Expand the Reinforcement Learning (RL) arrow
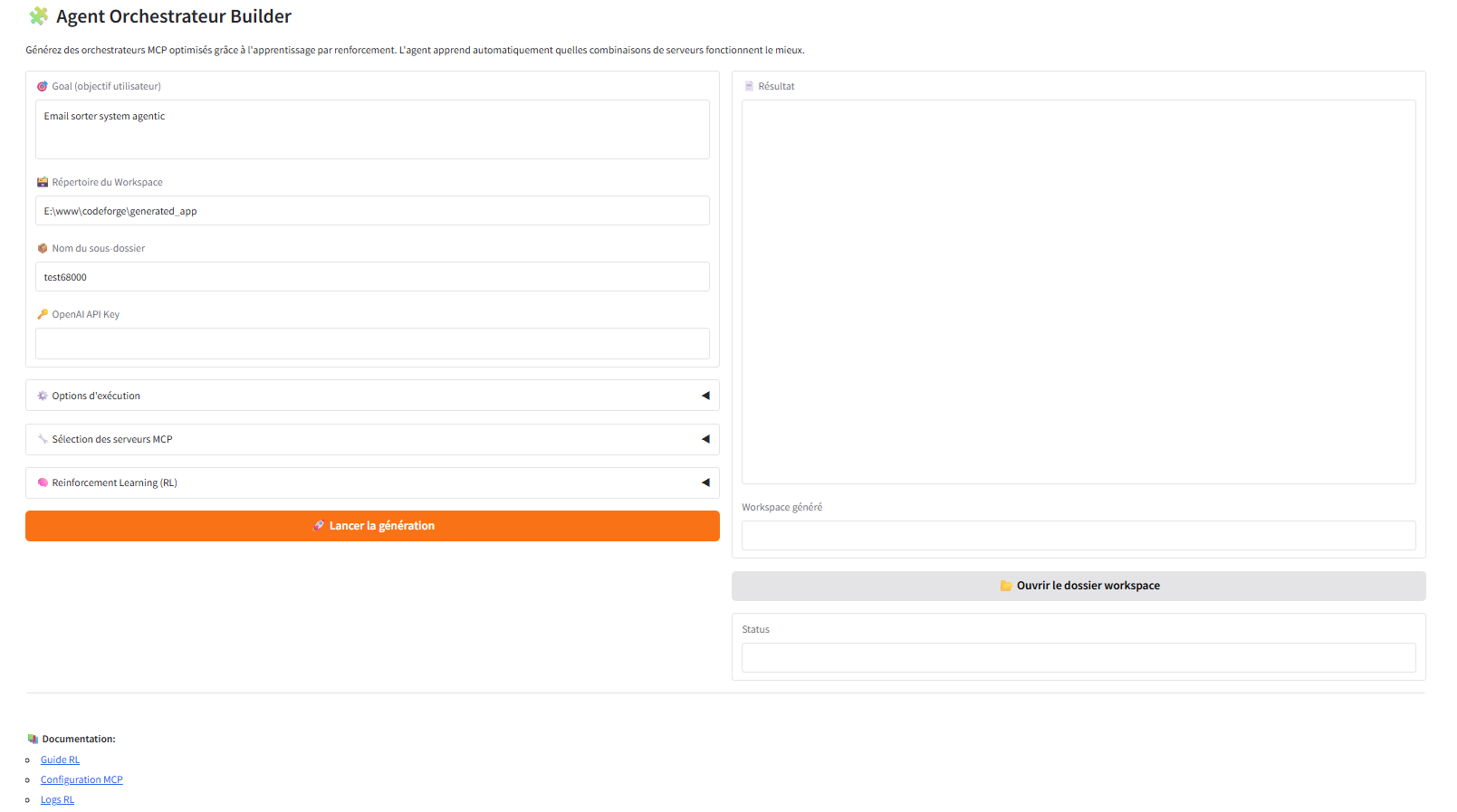This screenshot has height=812, width=1457. [x=705, y=482]
